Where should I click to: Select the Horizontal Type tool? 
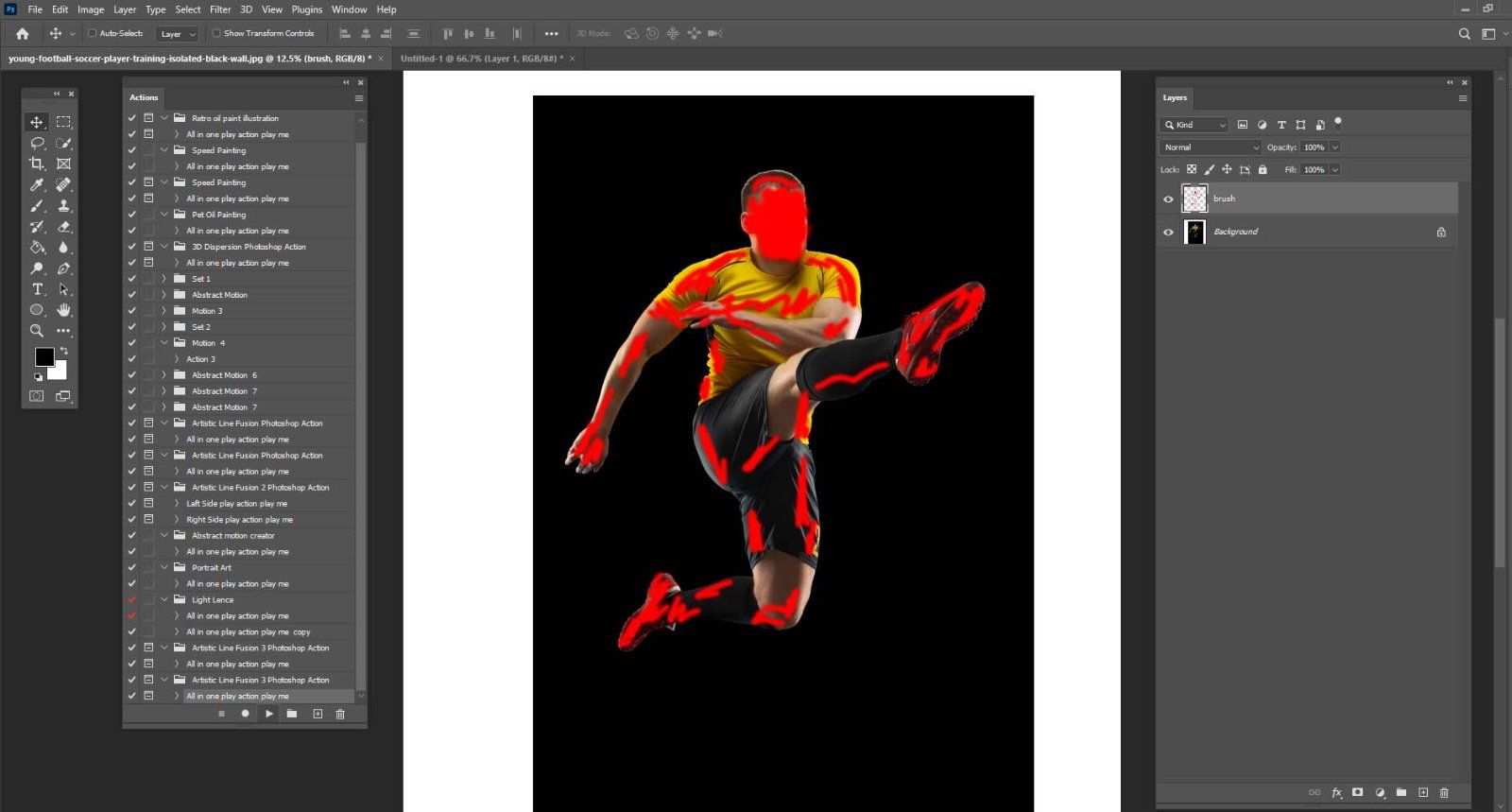click(x=37, y=289)
